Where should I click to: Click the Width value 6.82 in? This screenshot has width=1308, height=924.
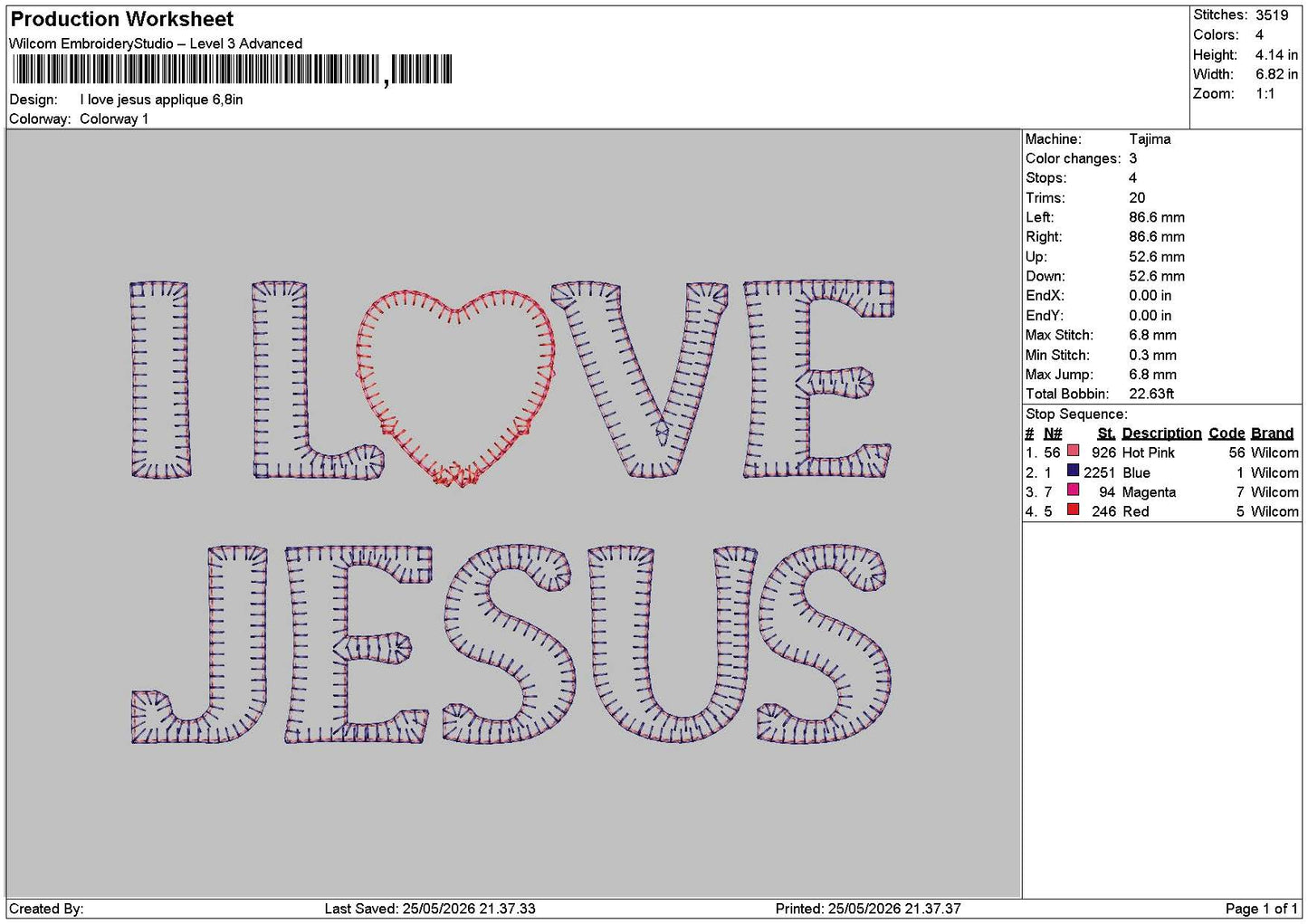click(x=1276, y=74)
